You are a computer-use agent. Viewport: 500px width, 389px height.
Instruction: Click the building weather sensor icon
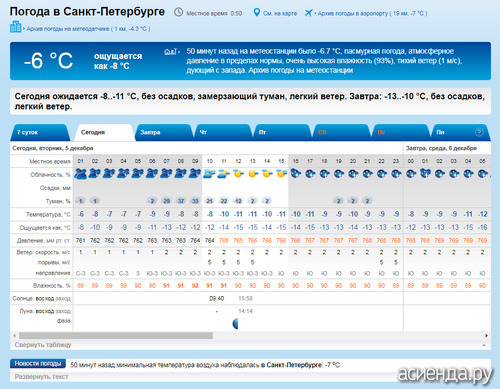pyautogui.click(x=15, y=27)
